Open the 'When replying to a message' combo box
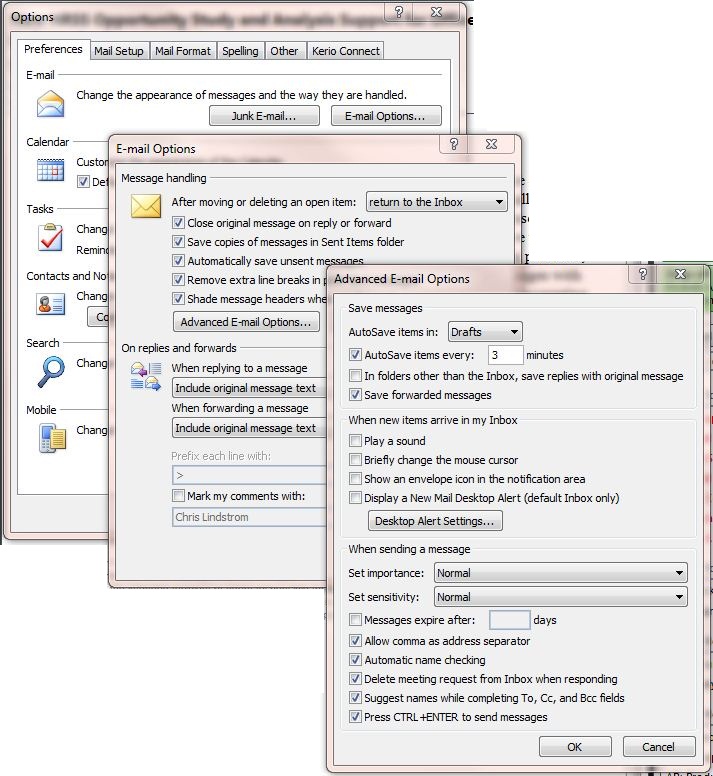 [250, 388]
